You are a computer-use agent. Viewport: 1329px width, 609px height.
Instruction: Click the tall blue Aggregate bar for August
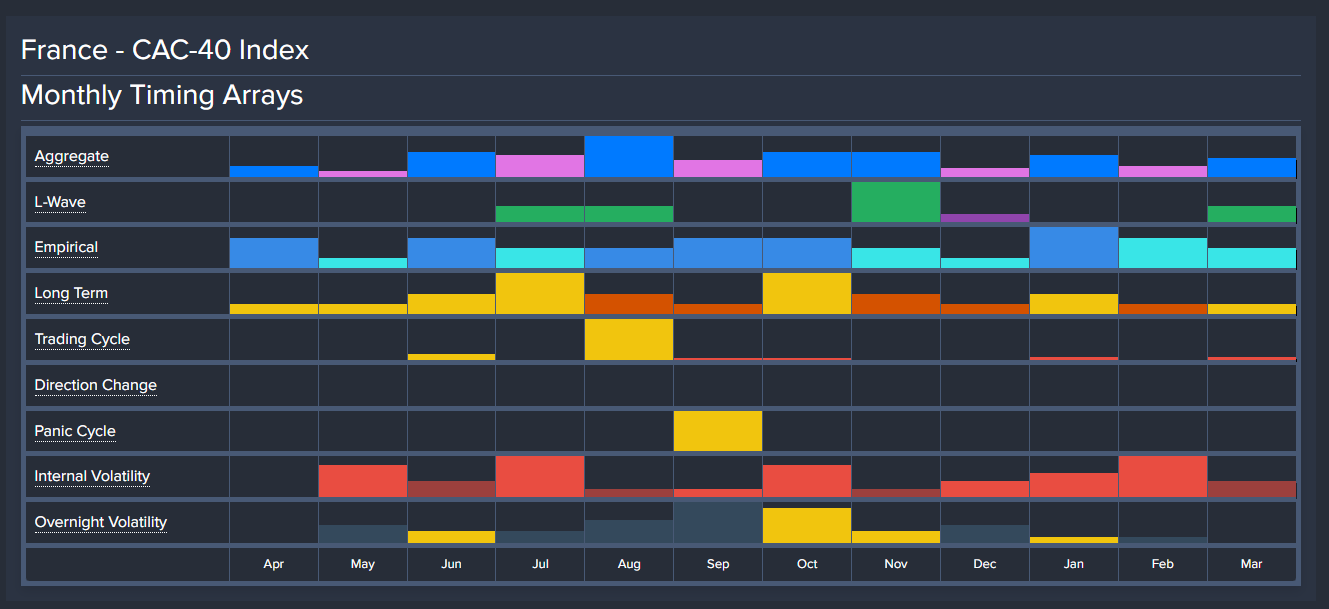click(x=629, y=157)
